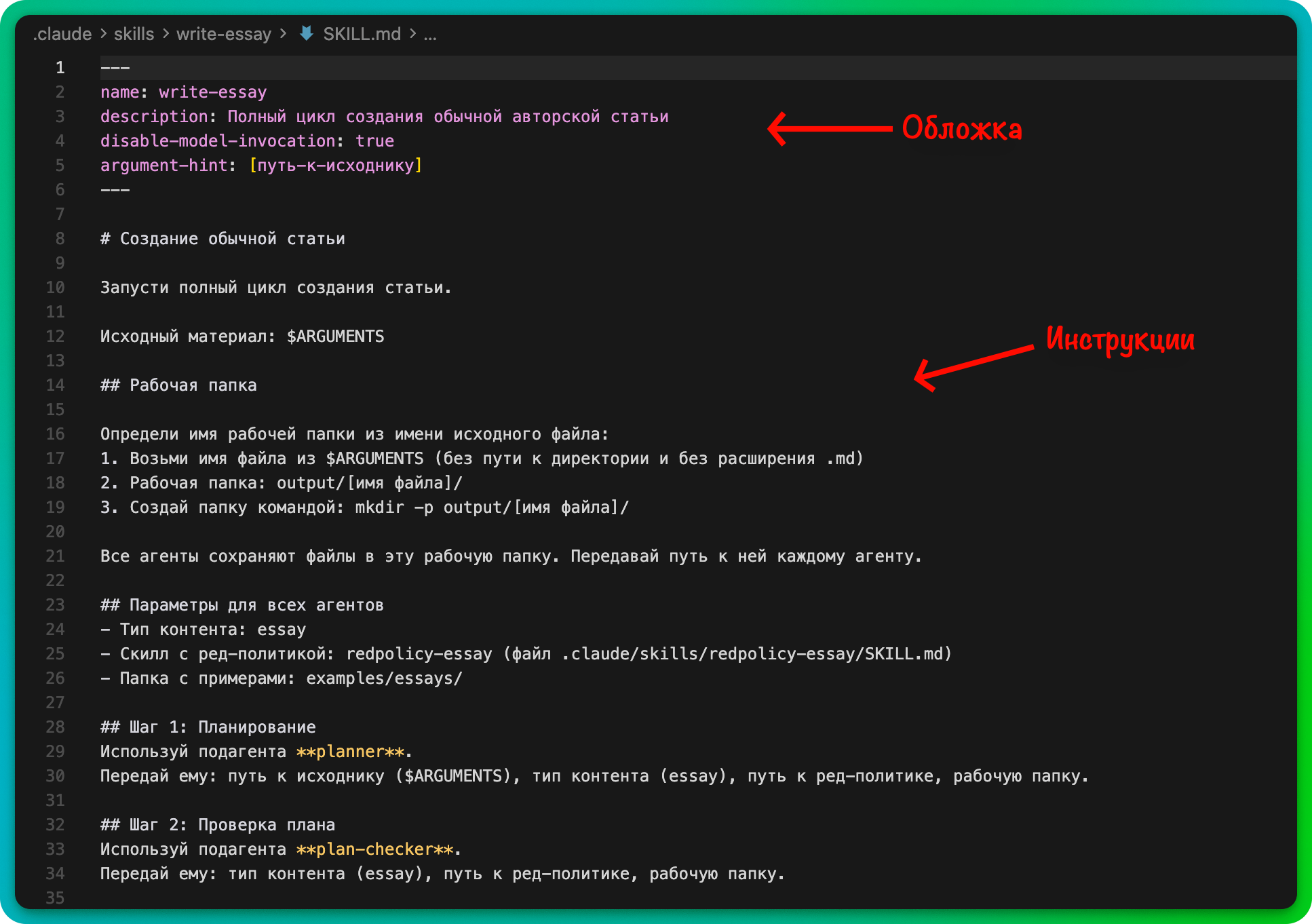Open the write-essay breadcrumb folder
Viewport: 1312px width, 924px height.
click(224, 34)
